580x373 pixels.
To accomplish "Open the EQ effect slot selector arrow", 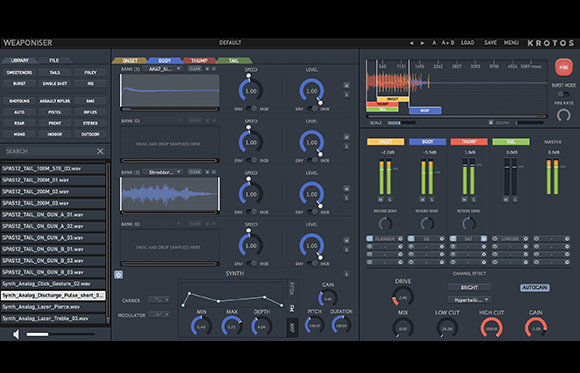I will pyautogui.click(x=442, y=239).
